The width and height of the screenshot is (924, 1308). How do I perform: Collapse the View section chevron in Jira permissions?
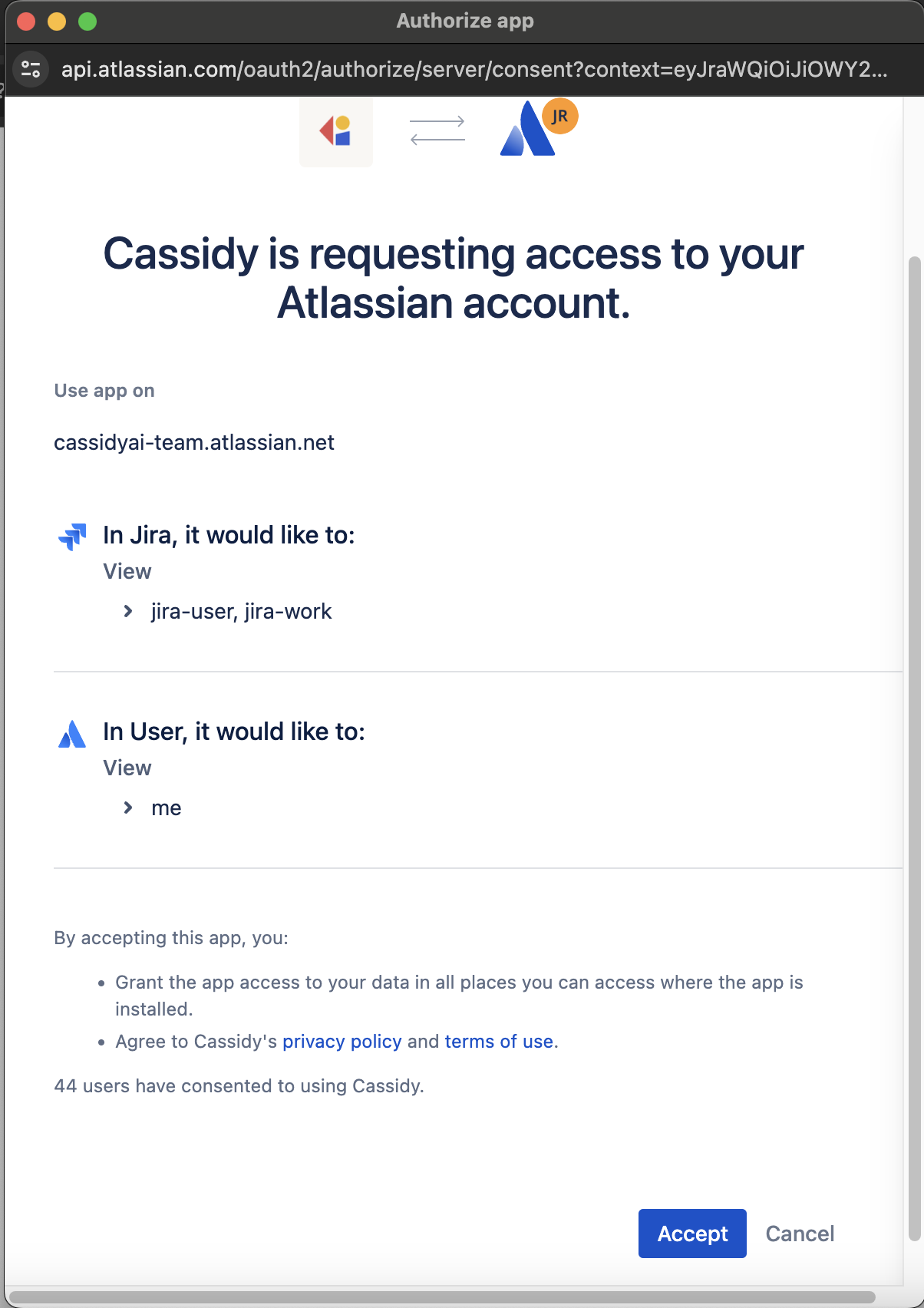pos(127,611)
